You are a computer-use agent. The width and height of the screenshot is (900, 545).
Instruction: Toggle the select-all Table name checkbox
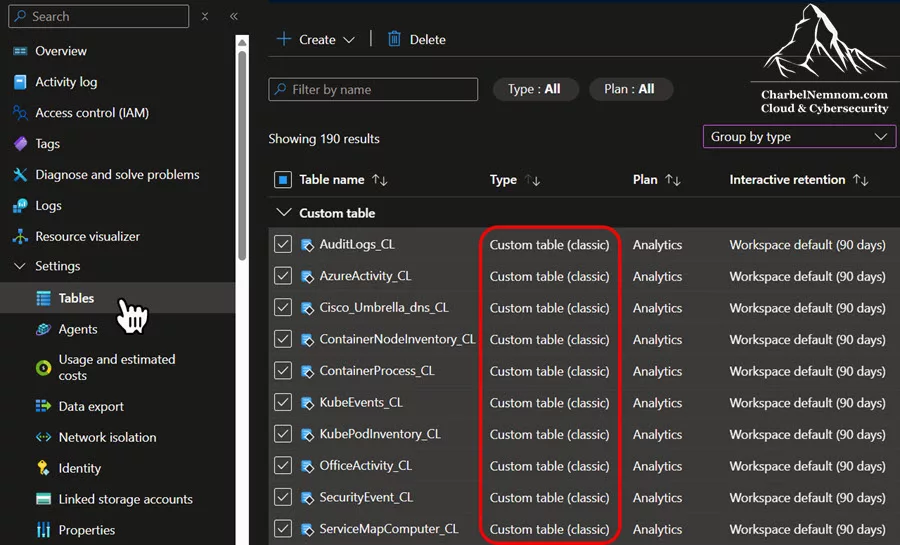point(283,180)
